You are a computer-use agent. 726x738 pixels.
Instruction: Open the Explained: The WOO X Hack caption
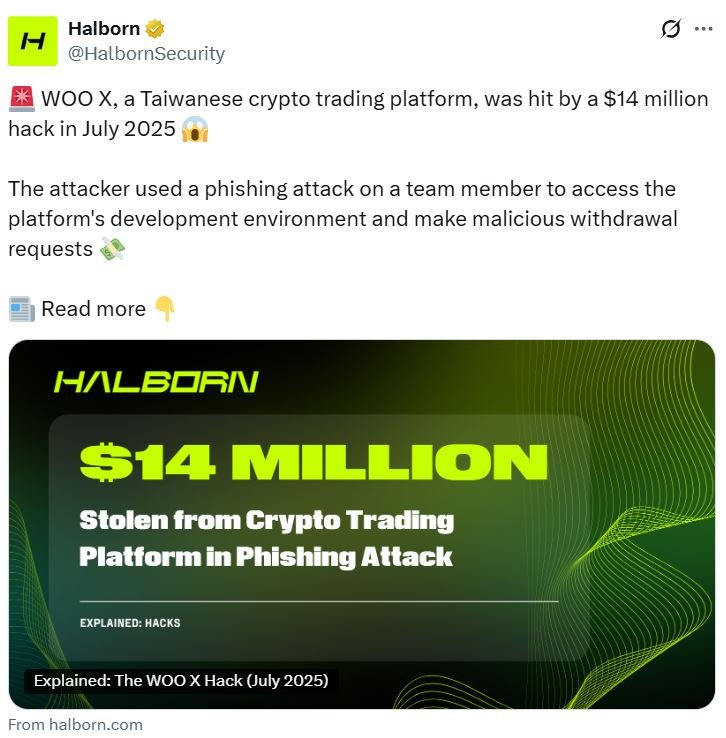[181, 681]
